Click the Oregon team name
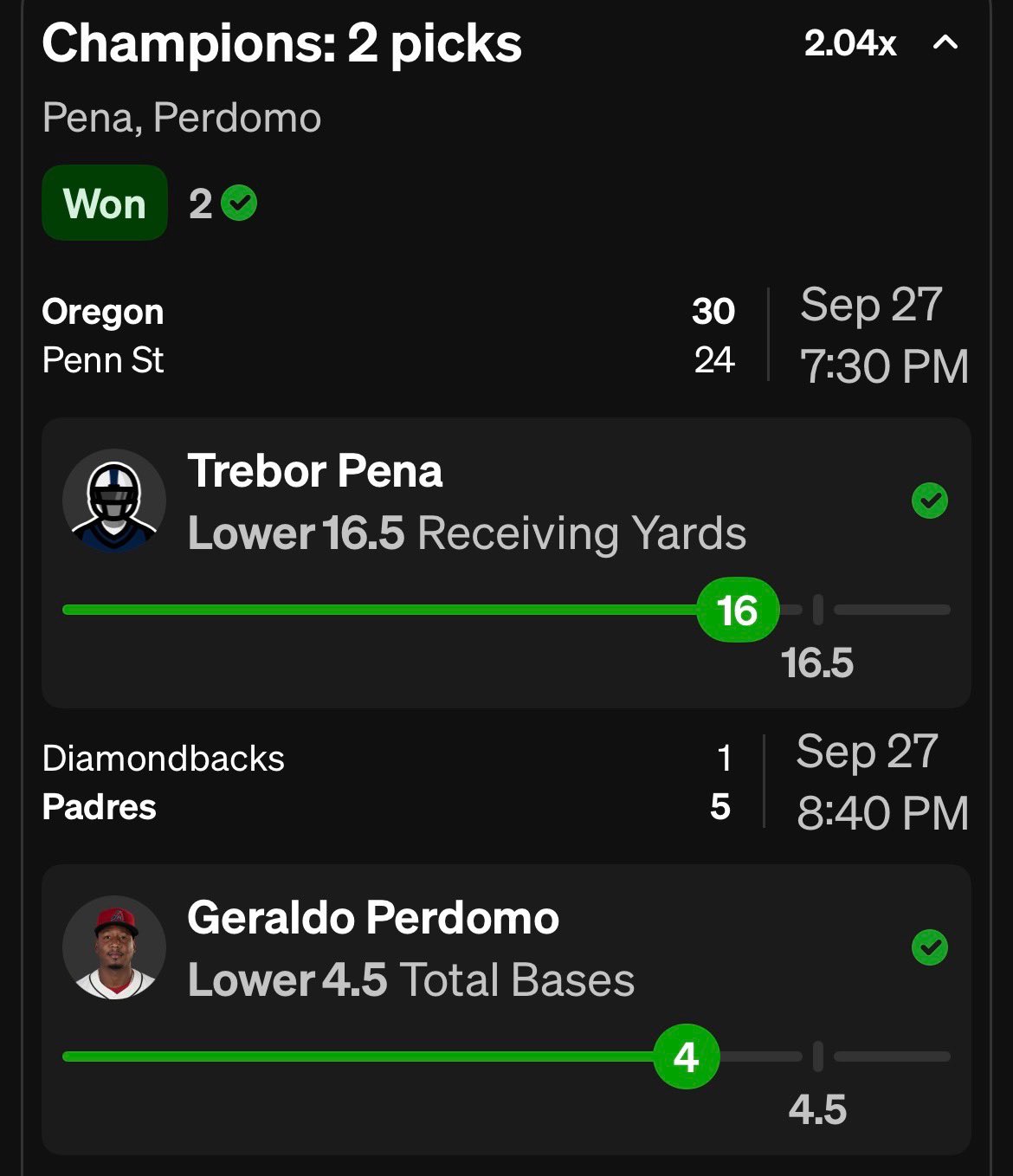 [x=103, y=312]
